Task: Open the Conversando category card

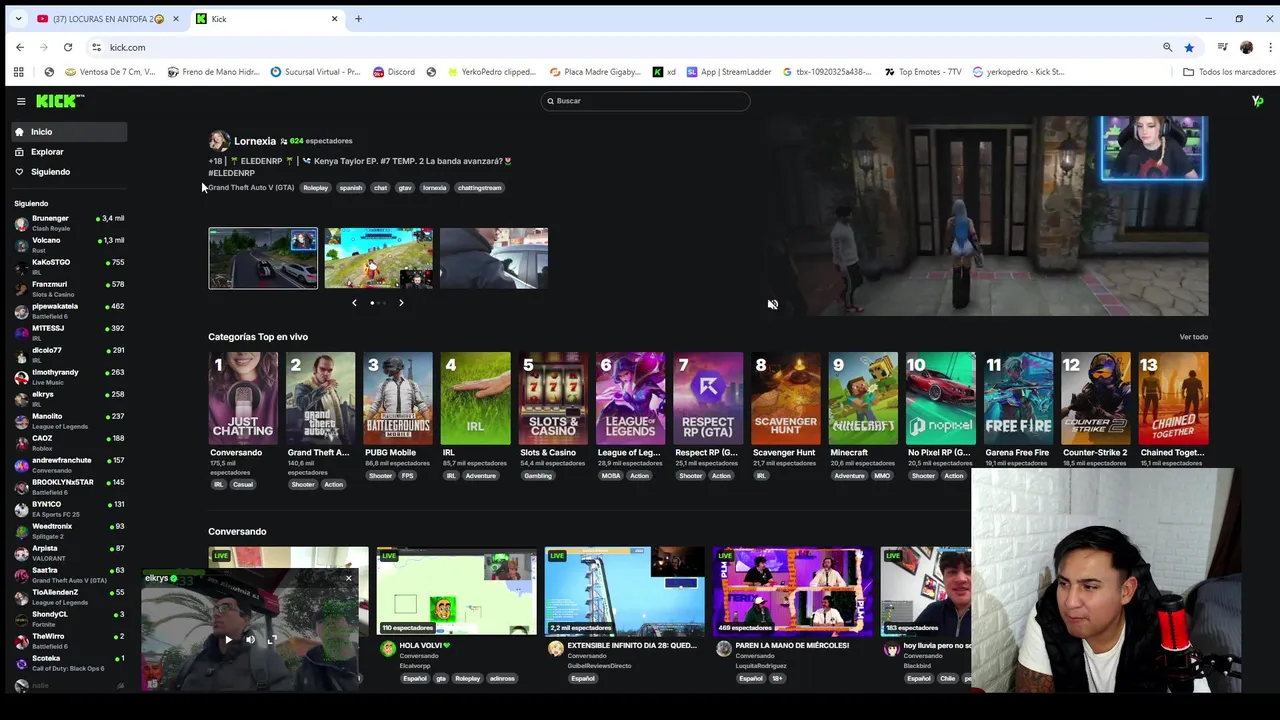Action: pos(243,398)
